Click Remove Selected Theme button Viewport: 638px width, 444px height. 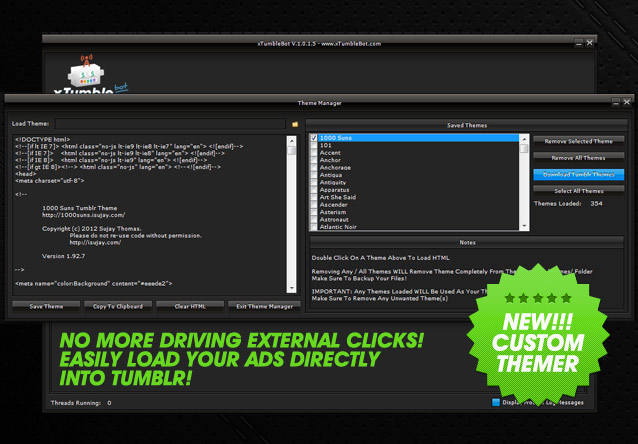tap(579, 141)
